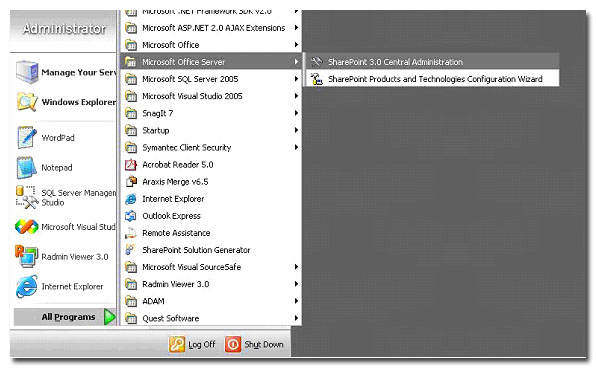Expand the Quest Software submenu arrow
Screen dimensions: 596x368
(x=296, y=318)
